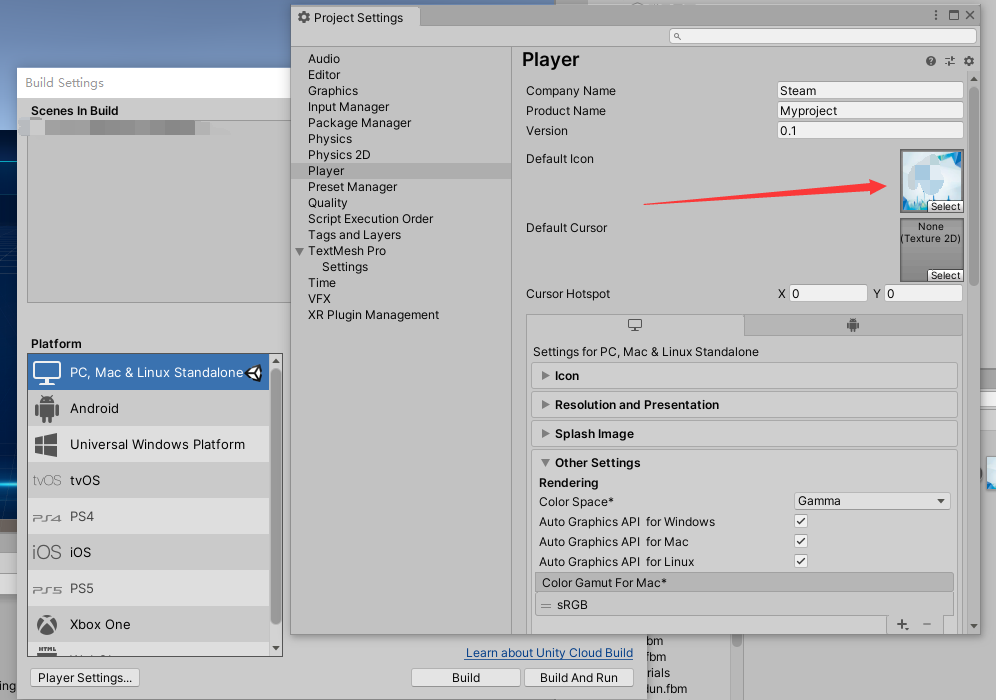The image size is (996, 700).
Task: Open the Color Space dropdown showing Gamma
Action: click(871, 500)
